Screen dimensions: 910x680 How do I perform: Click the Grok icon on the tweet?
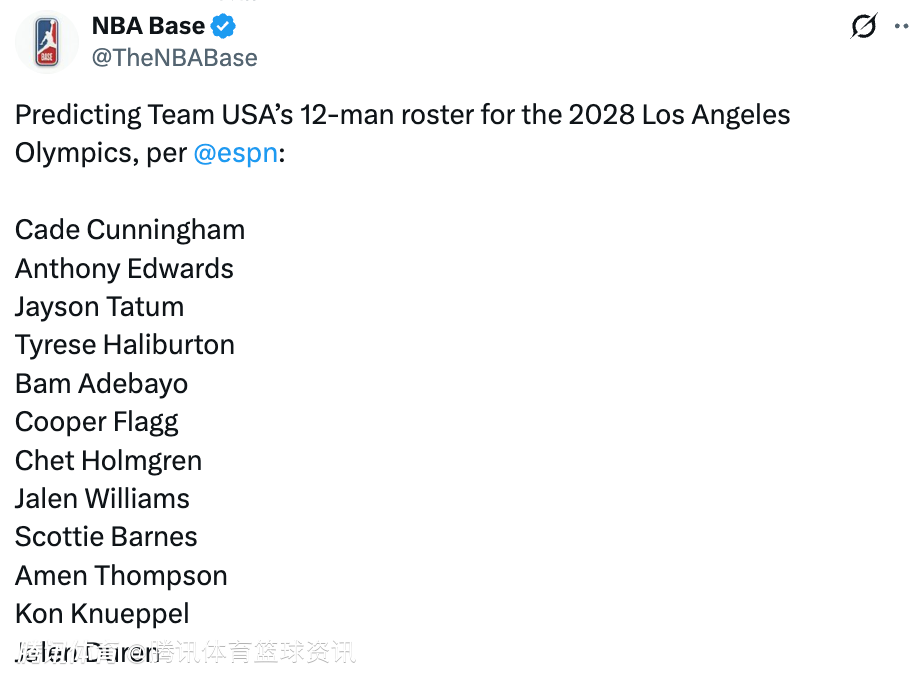[863, 27]
